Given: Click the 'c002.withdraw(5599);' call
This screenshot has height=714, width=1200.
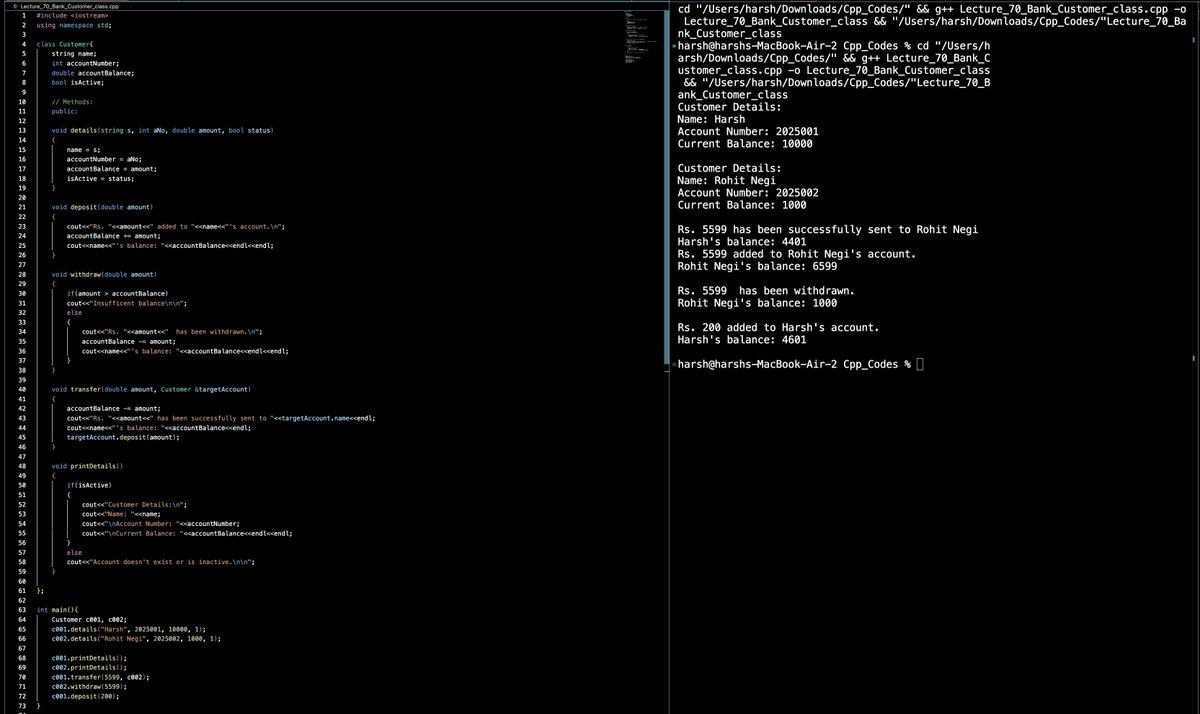Looking at the screenshot, I should pos(90,686).
